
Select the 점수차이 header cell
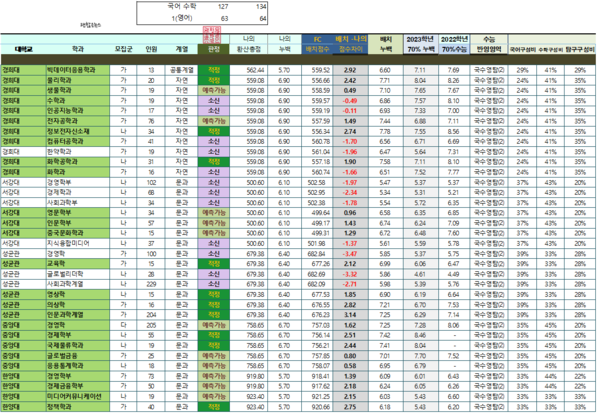(x=351, y=49)
